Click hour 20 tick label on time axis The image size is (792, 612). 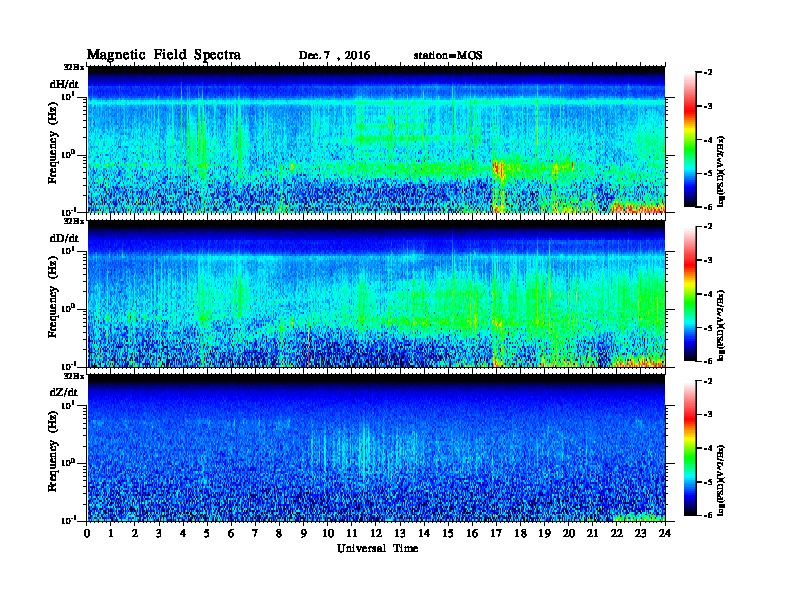(x=568, y=534)
